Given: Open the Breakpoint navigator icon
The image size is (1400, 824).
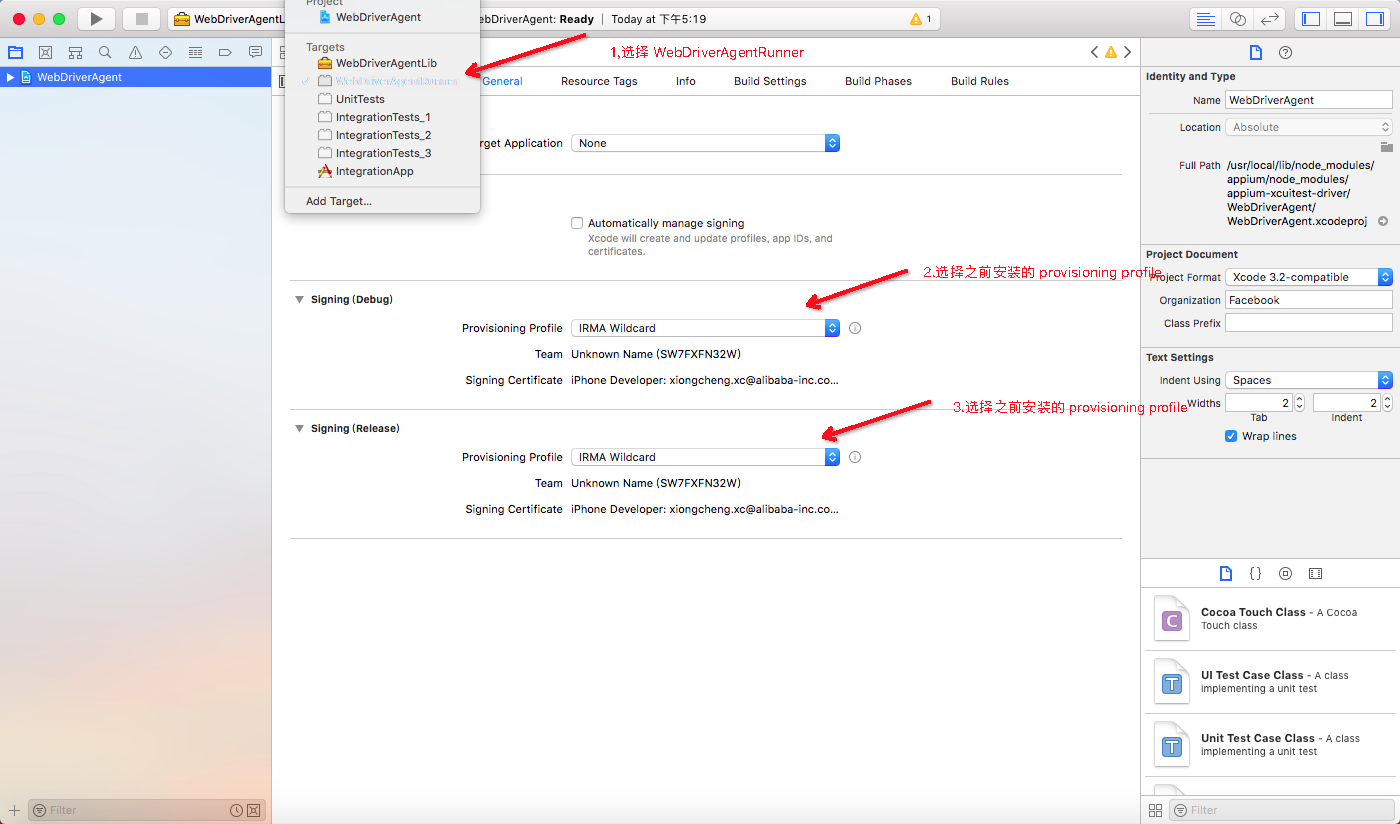Looking at the screenshot, I should coord(225,52).
